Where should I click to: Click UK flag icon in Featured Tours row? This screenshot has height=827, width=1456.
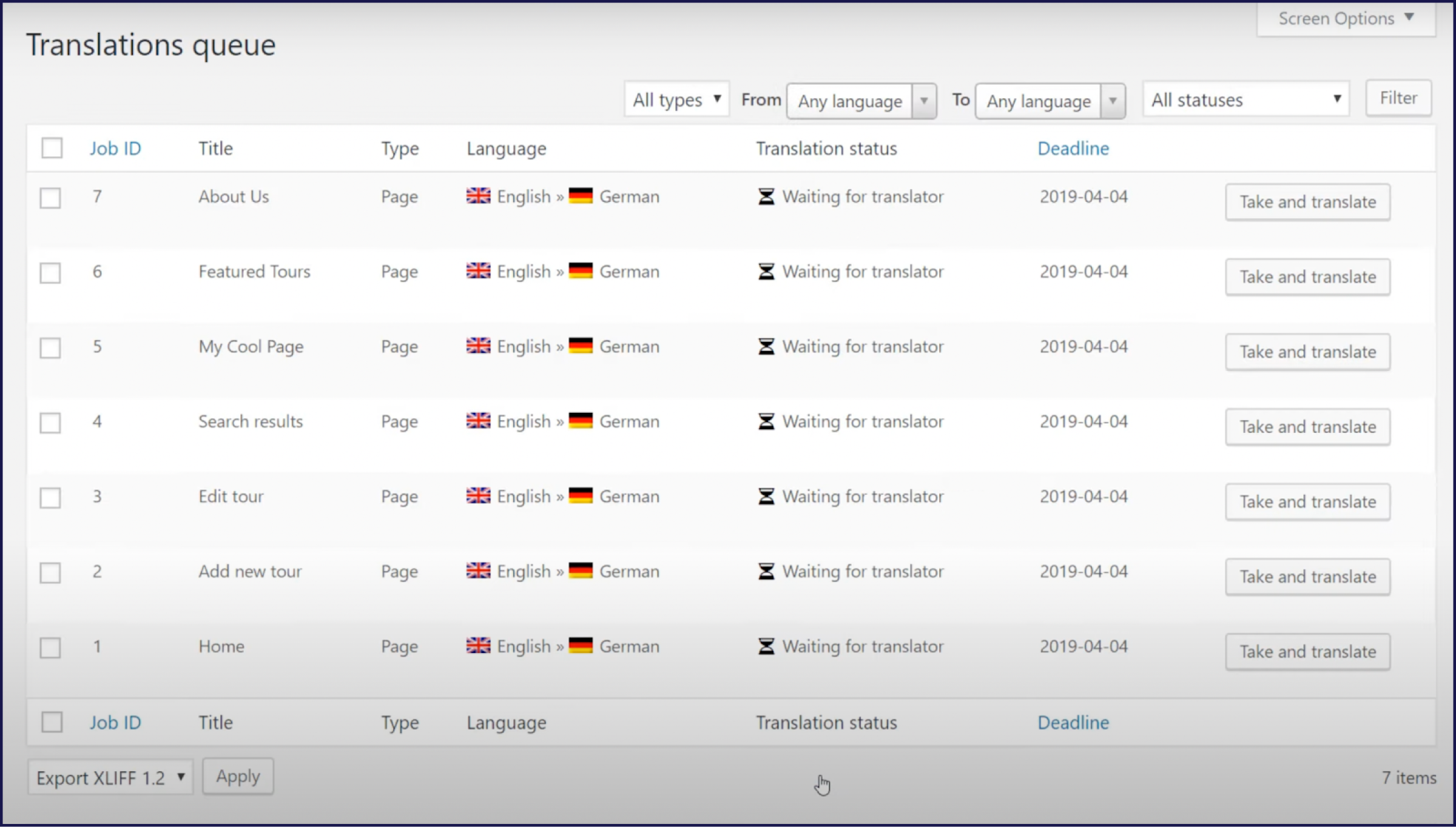[478, 270]
